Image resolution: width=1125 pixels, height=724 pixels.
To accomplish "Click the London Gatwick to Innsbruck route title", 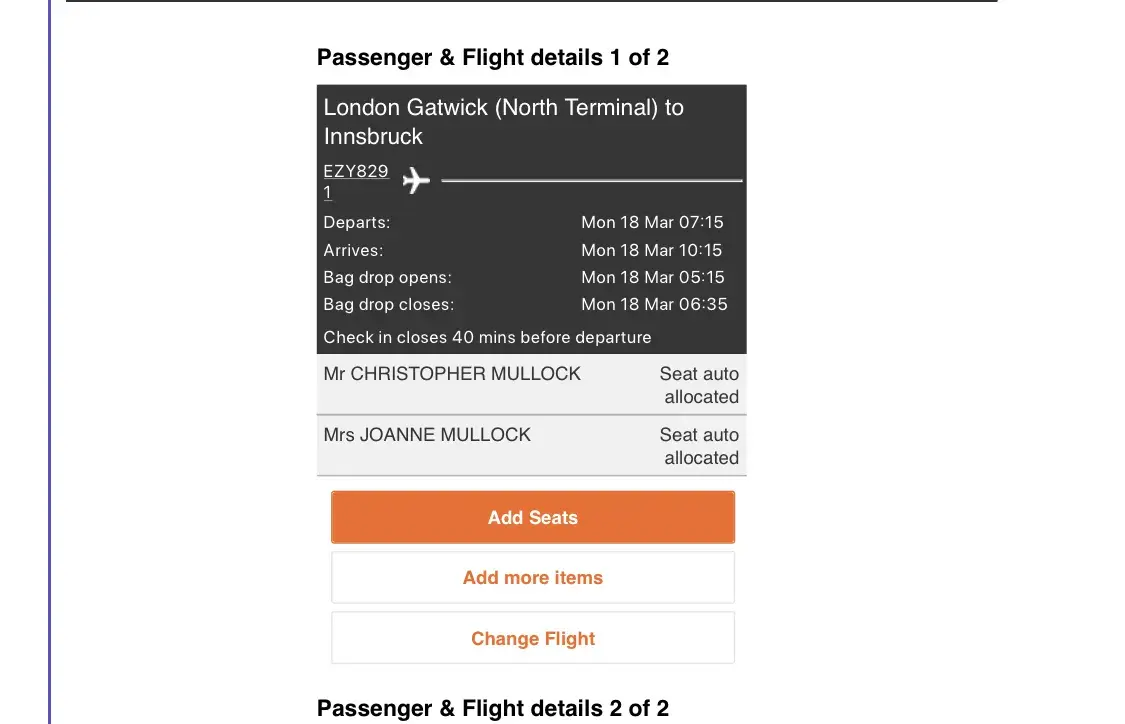I will click(503, 122).
